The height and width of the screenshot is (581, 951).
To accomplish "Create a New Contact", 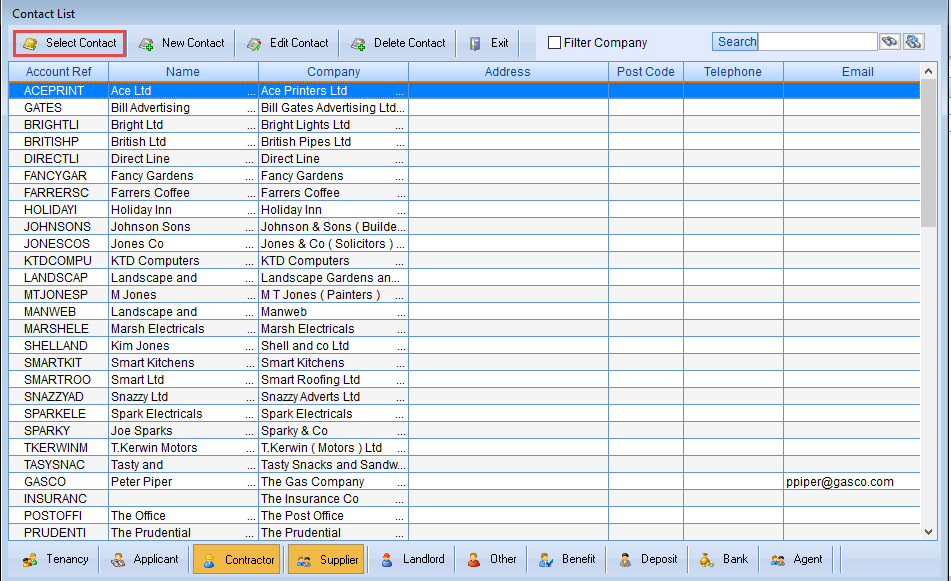I will click(182, 43).
